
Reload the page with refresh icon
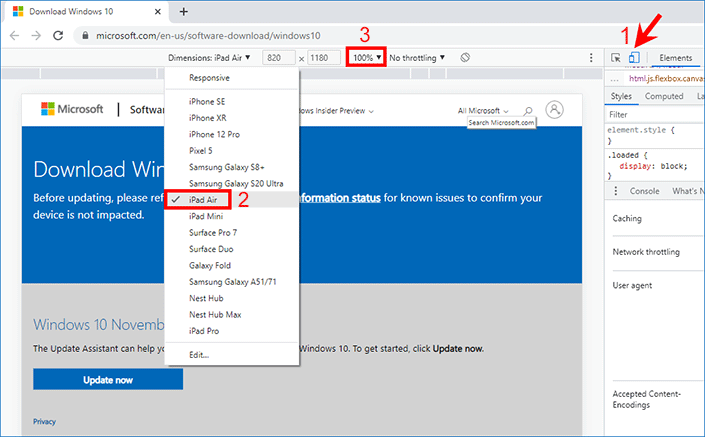(58, 36)
